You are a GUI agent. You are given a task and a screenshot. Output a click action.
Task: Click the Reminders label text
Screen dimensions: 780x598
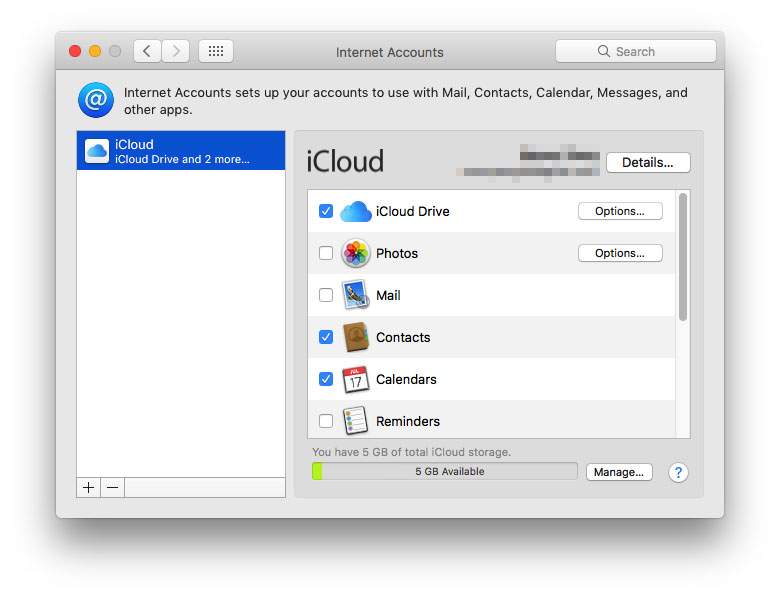[x=408, y=421]
